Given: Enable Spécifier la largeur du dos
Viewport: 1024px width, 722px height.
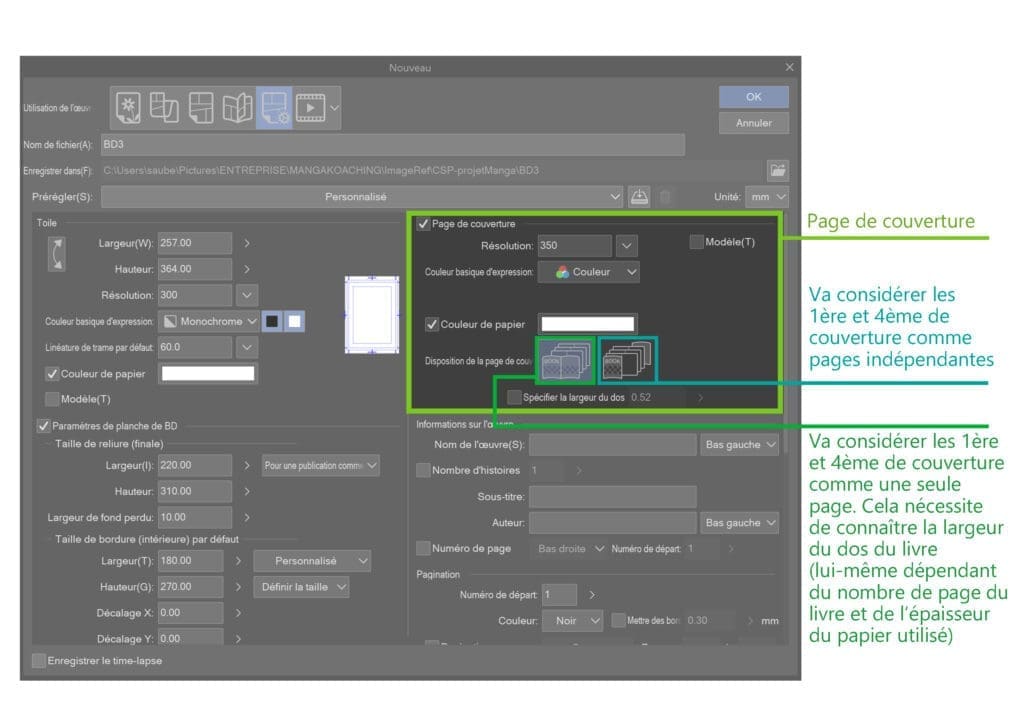Looking at the screenshot, I should click(514, 397).
